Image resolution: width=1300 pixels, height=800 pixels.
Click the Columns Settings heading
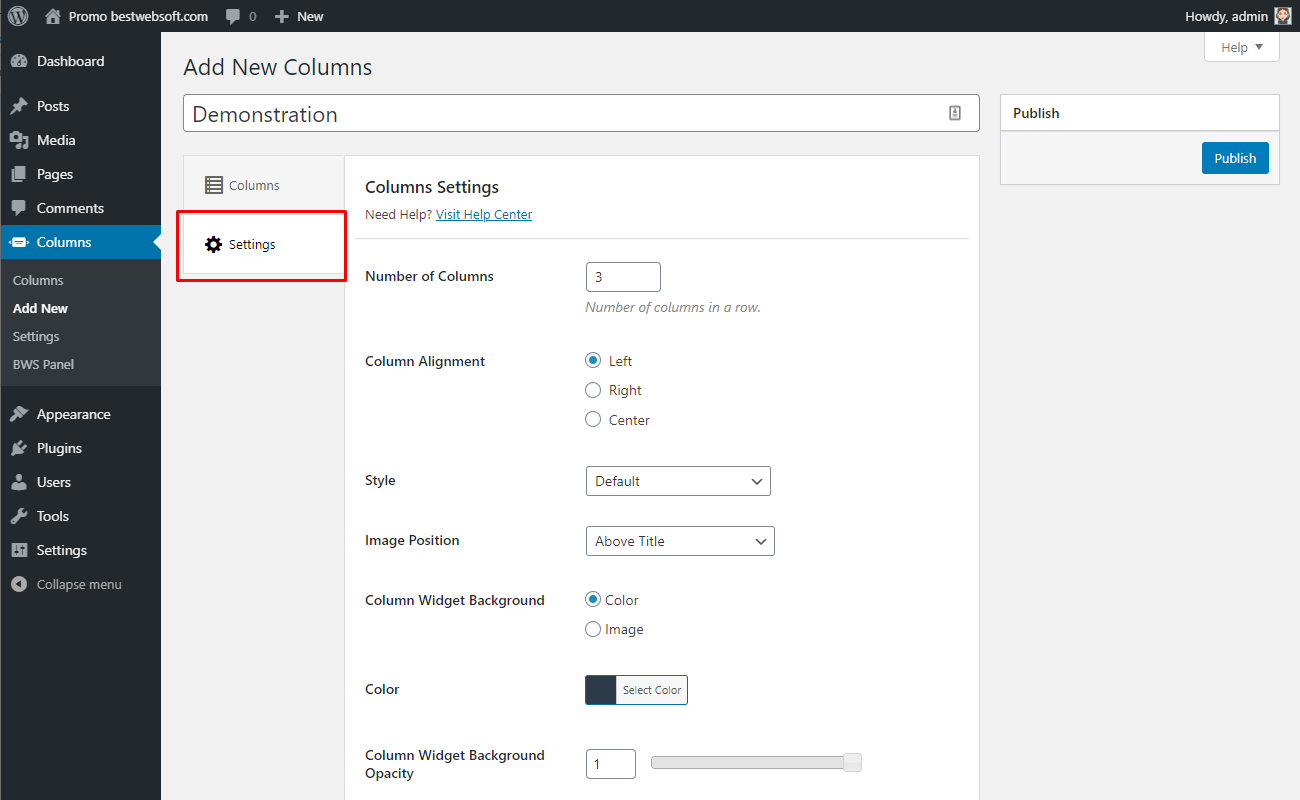tap(432, 187)
